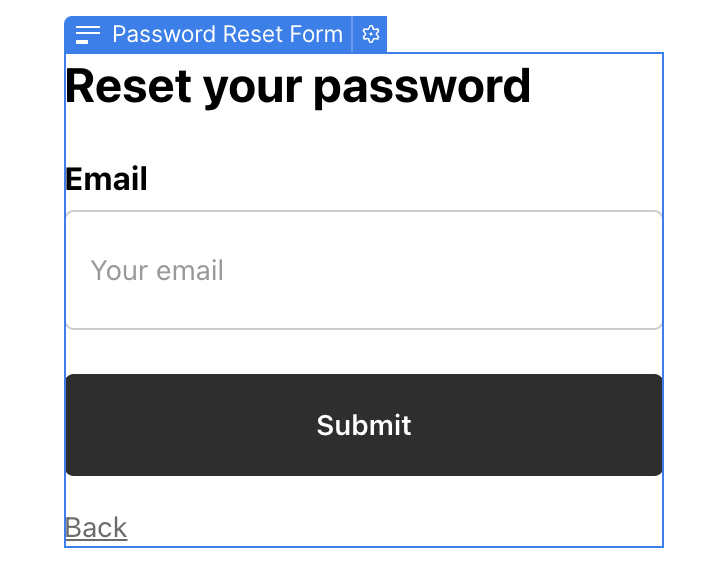Open the Password Reset Form settings gear

[371, 35]
